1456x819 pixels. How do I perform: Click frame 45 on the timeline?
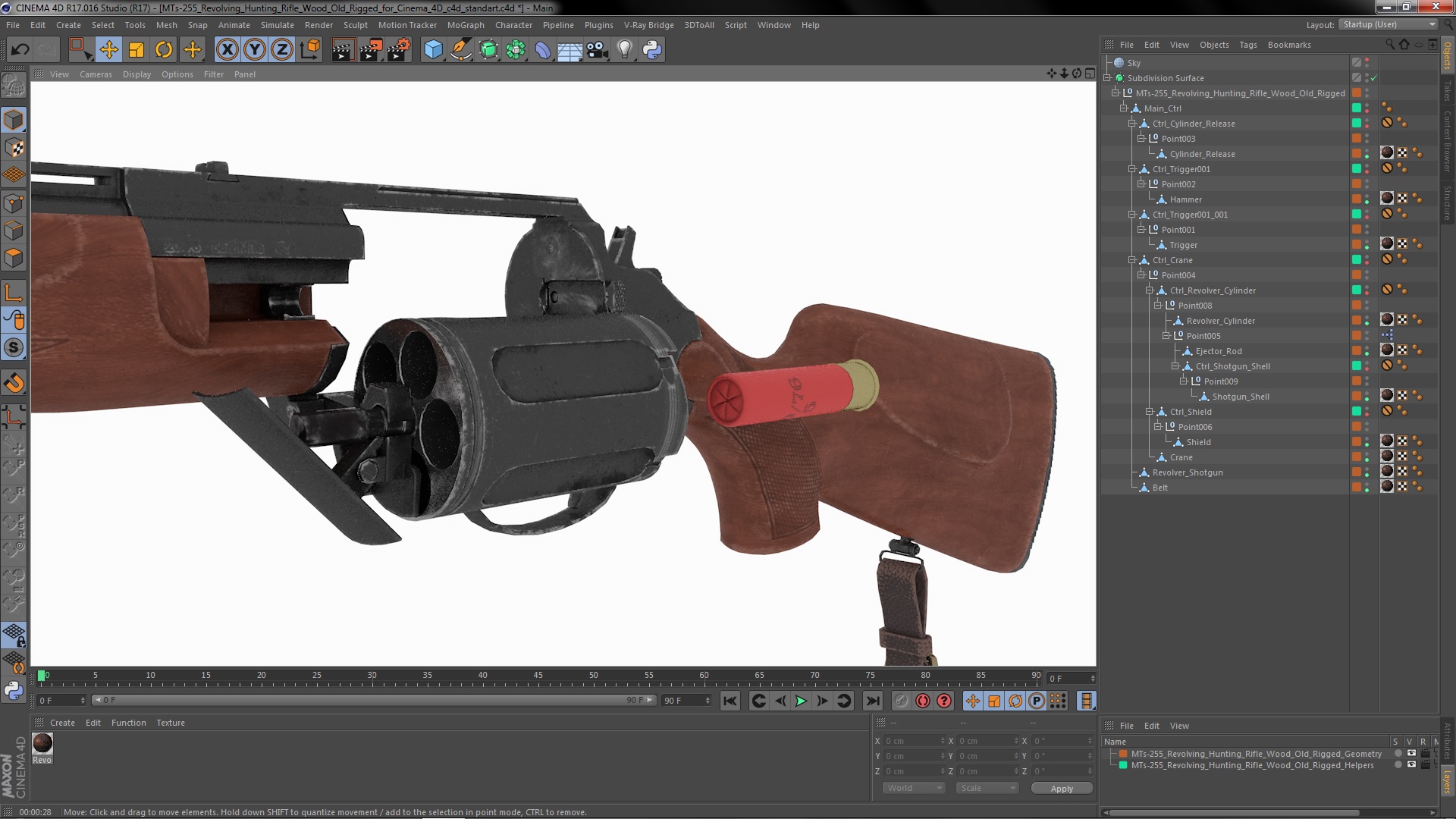point(538,676)
